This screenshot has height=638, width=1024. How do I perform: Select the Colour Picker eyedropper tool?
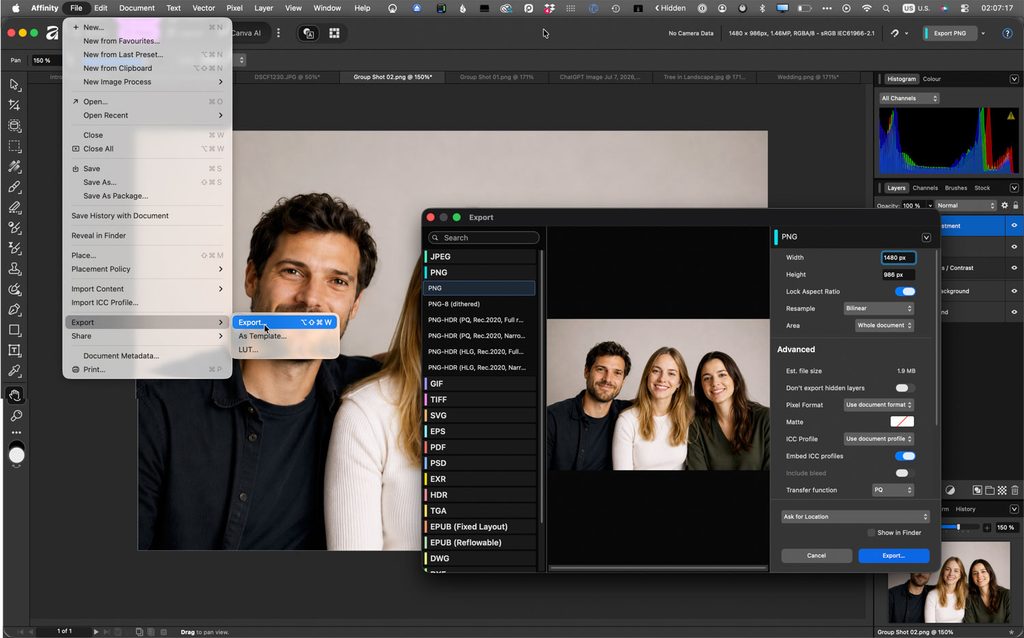click(x=14, y=371)
